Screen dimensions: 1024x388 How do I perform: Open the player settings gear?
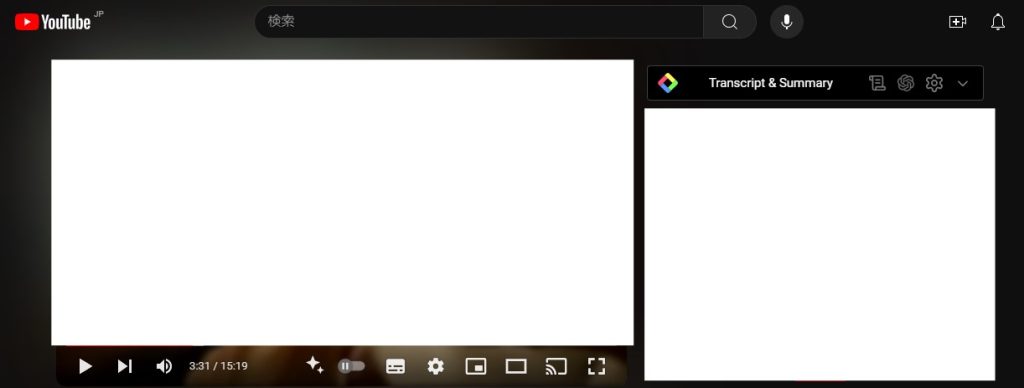pos(436,366)
